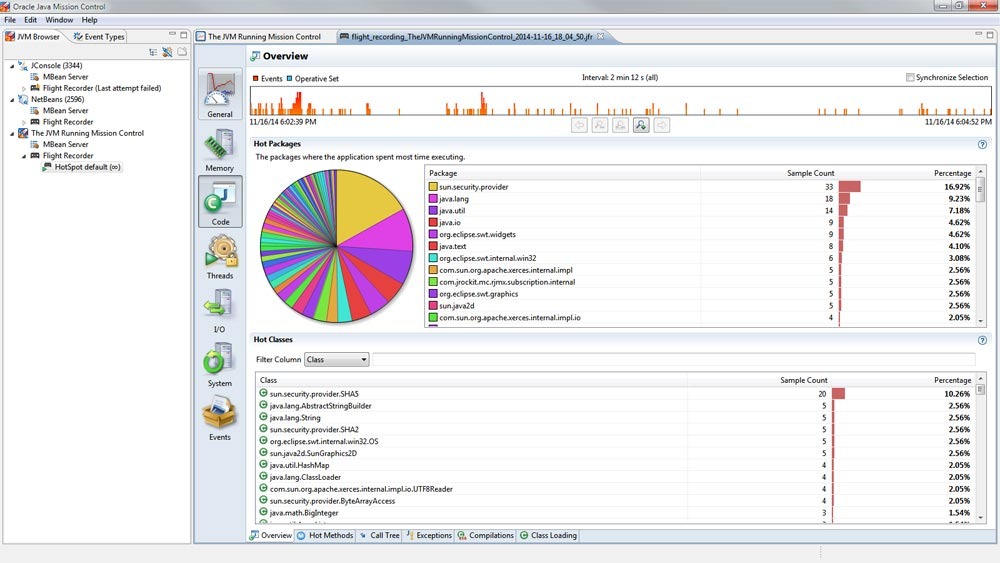Click the new connection icon in JVM Browser
1000x563 pixels.
click(x=167, y=52)
